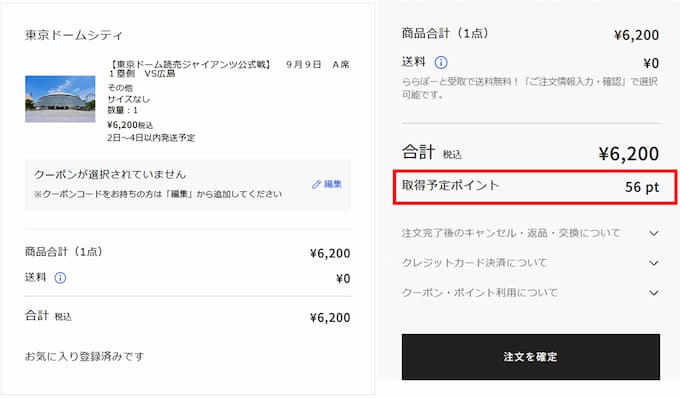Click the ららぽーと受取で送料無料 notice text
Viewport: 680px width, 398px height.
click(x=530, y=88)
